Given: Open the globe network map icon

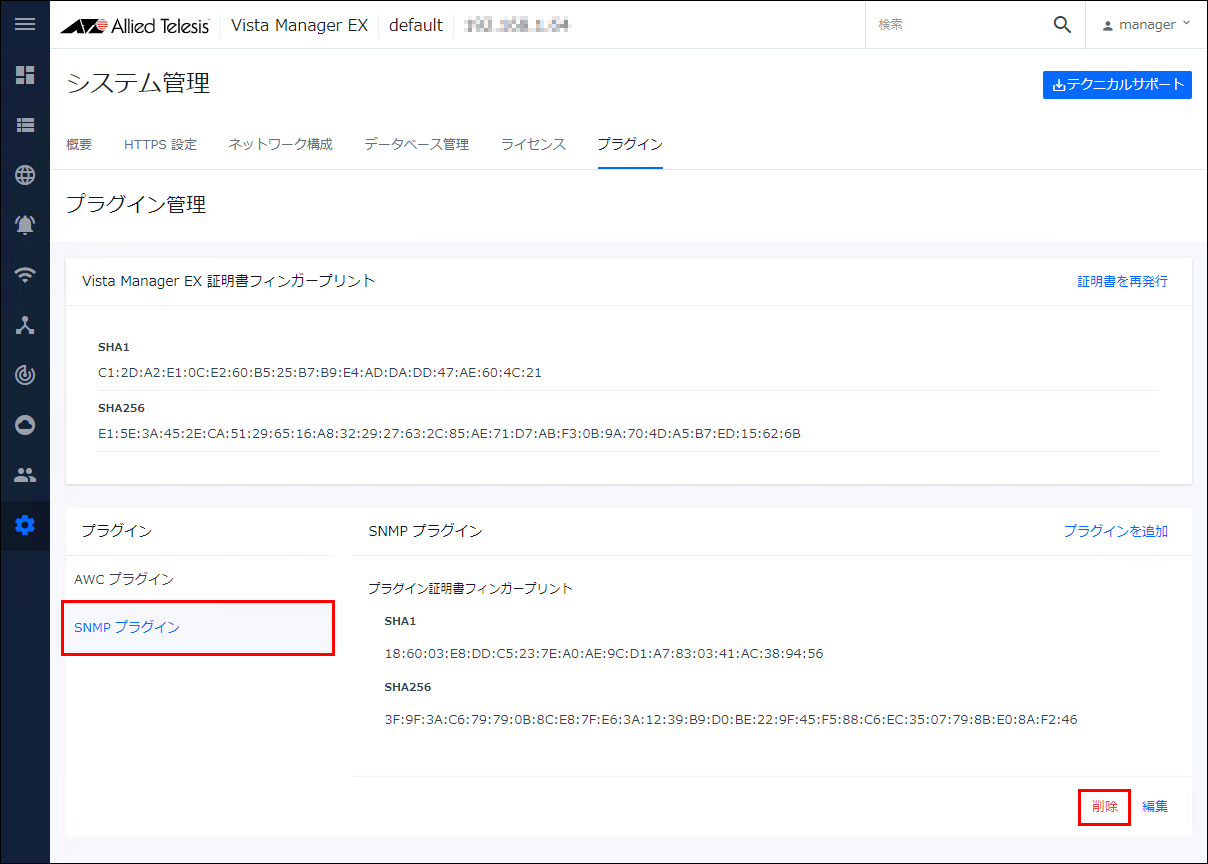Looking at the screenshot, I should click(25, 175).
